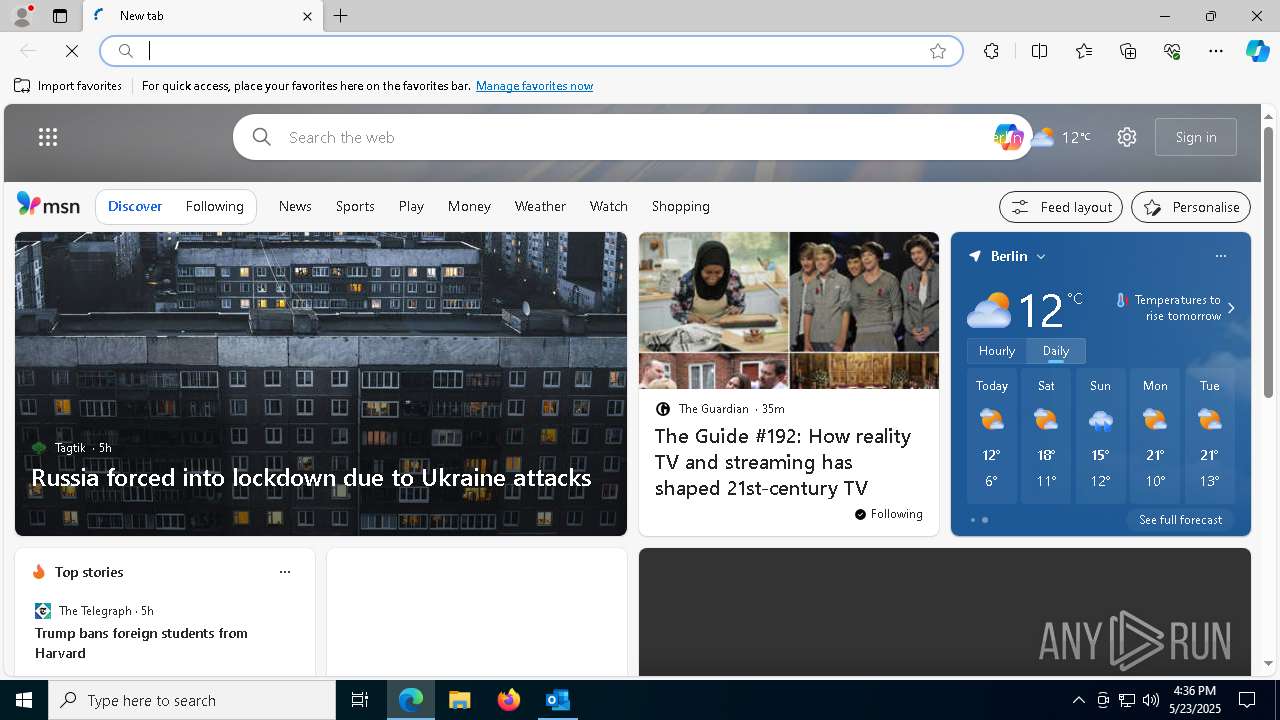Viewport: 1280px width, 720px height.
Task: Go to the Watch section
Action: (x=609, y=206)
